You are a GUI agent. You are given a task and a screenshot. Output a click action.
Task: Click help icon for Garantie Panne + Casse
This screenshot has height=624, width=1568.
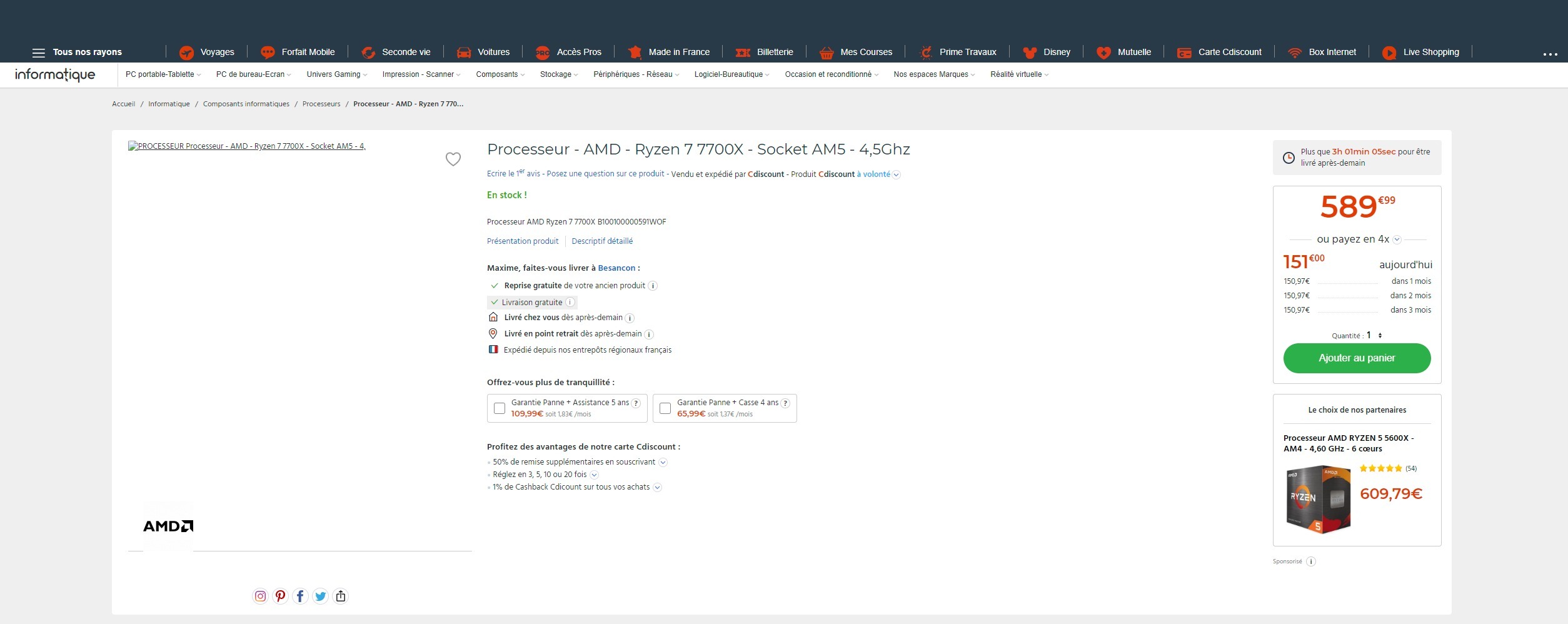tap(785, 403)
